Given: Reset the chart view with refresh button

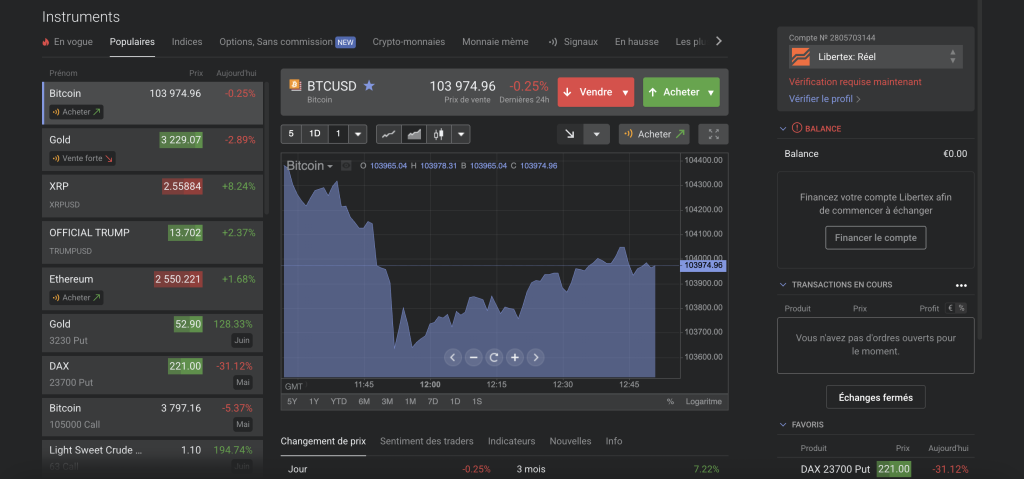Looking at the screenshot, I should tap(494, 357).
